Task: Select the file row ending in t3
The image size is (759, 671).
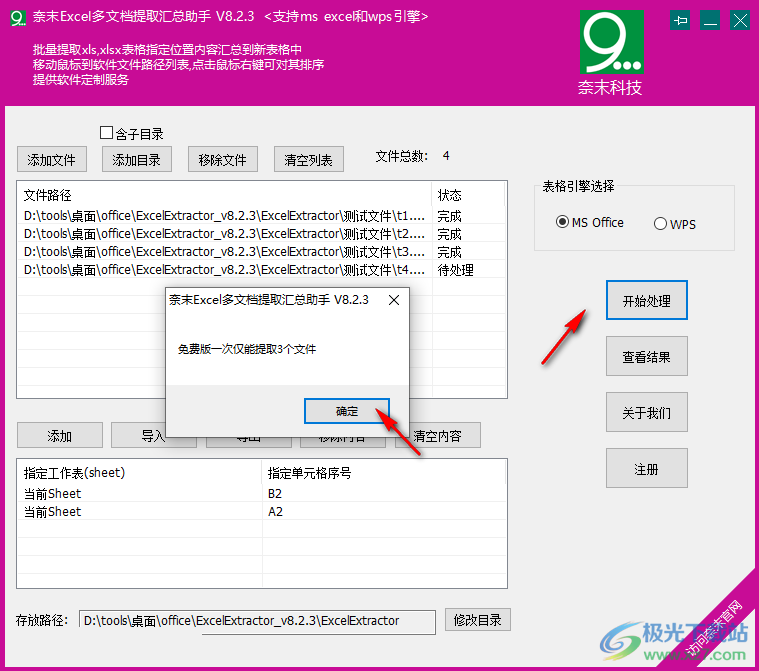Action: (261, 251)
